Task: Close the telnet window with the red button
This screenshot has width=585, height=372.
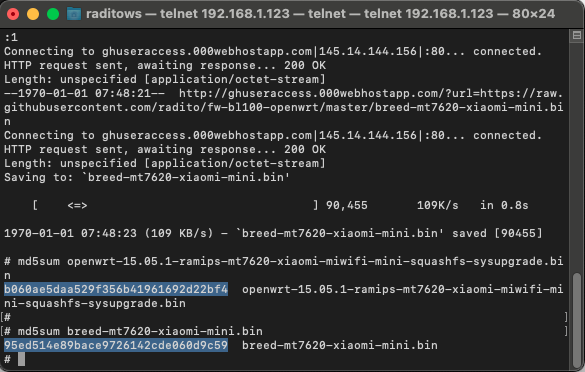Action: [x=13, y=14]
